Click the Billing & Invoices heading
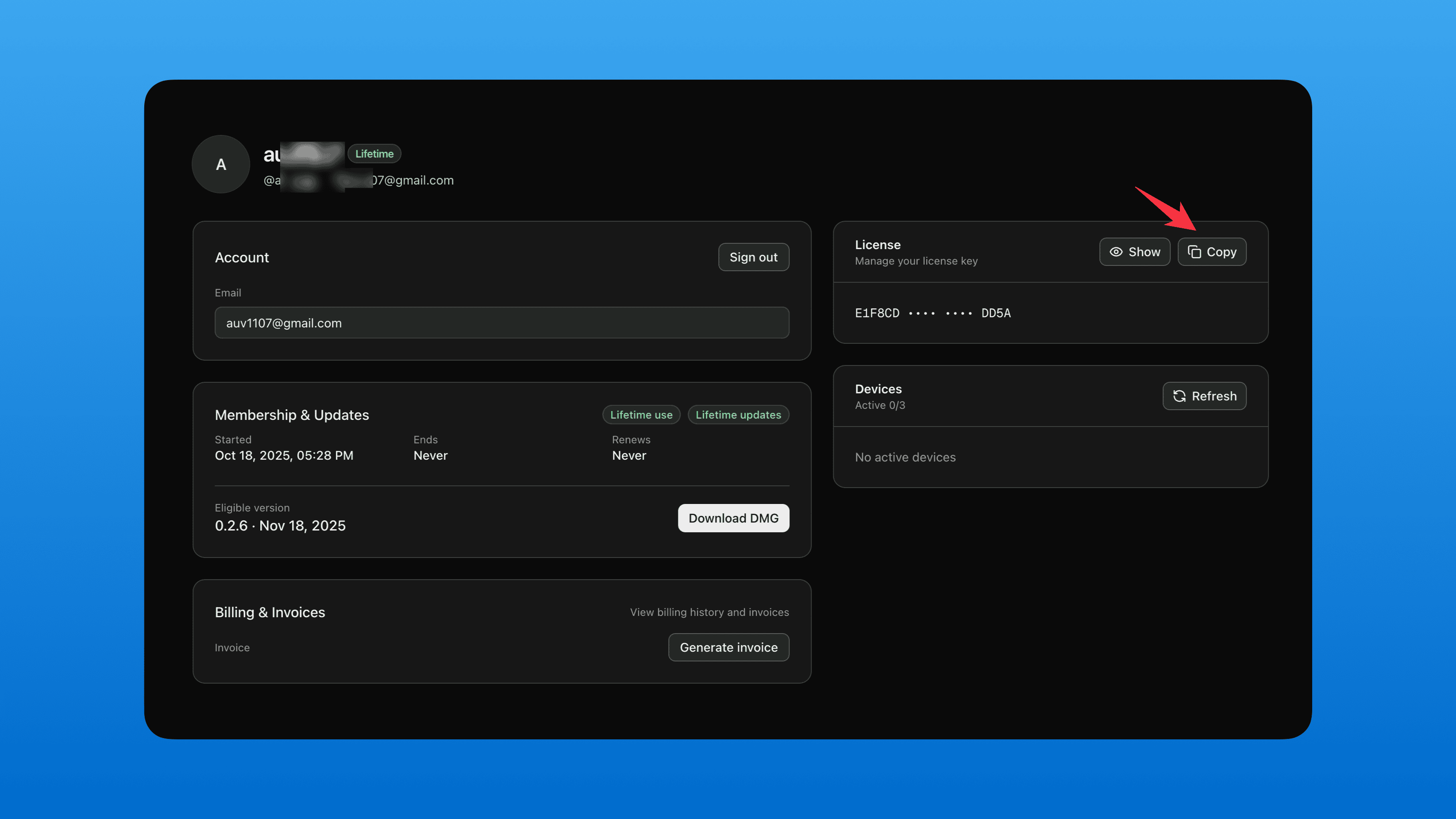Image resolution: width=1456 pixels, height=819 pixels. (270, 612)
